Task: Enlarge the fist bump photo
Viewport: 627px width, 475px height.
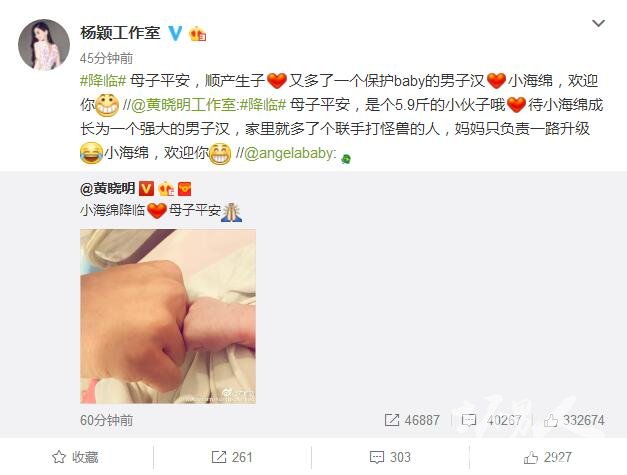Action: pos(168,316)
